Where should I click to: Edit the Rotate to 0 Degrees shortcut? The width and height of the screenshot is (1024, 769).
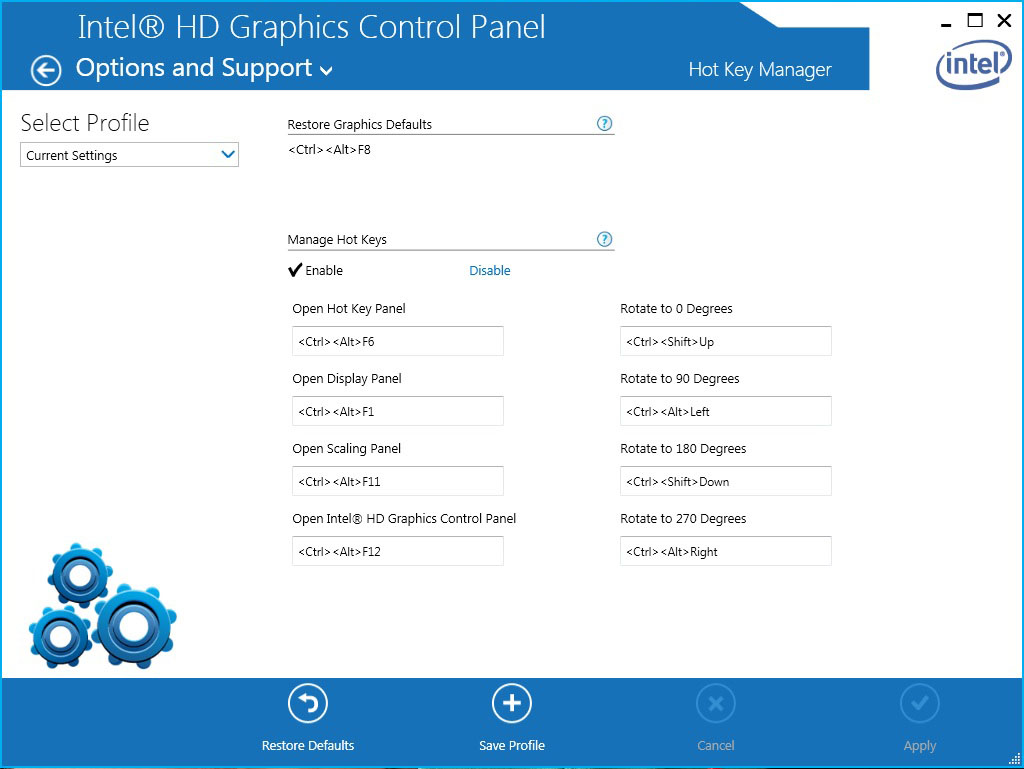tap(725, 341)
